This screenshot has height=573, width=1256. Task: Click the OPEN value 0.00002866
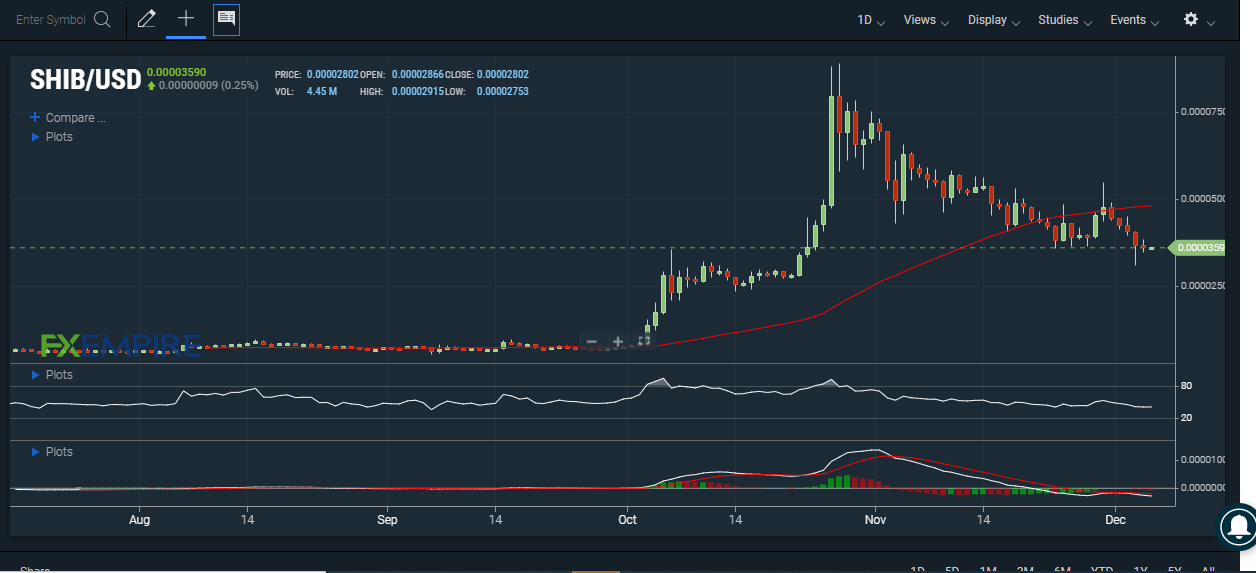point(418,75)
